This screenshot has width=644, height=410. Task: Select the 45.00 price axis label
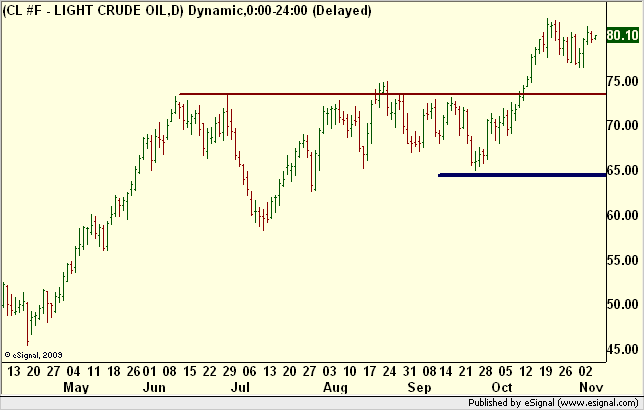[x=623, y=349]
